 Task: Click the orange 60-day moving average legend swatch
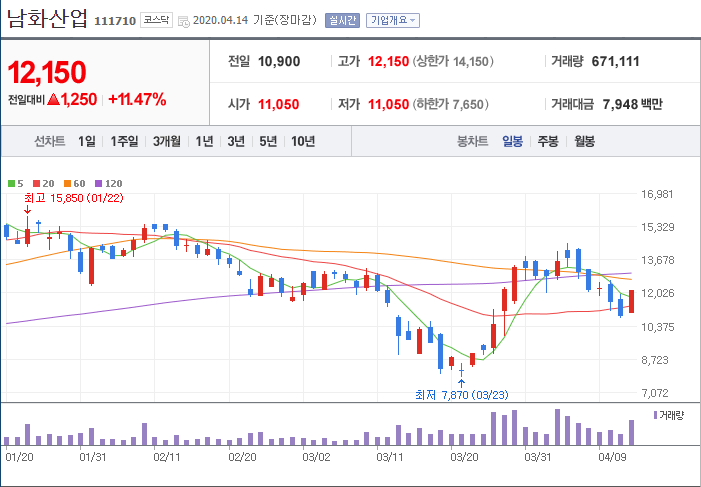point(68,183)
